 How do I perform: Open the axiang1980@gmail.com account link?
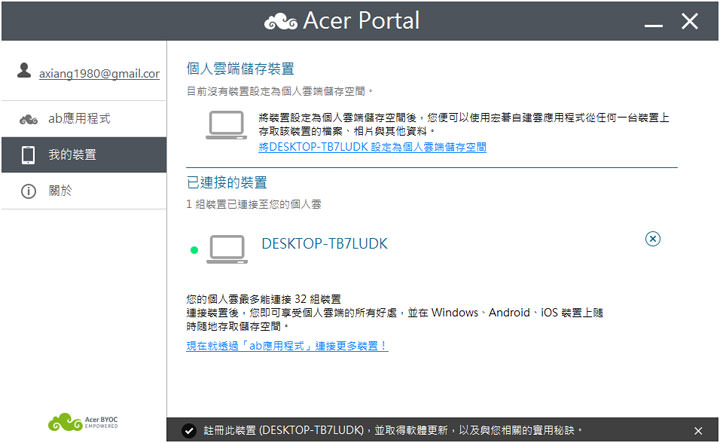99,73
